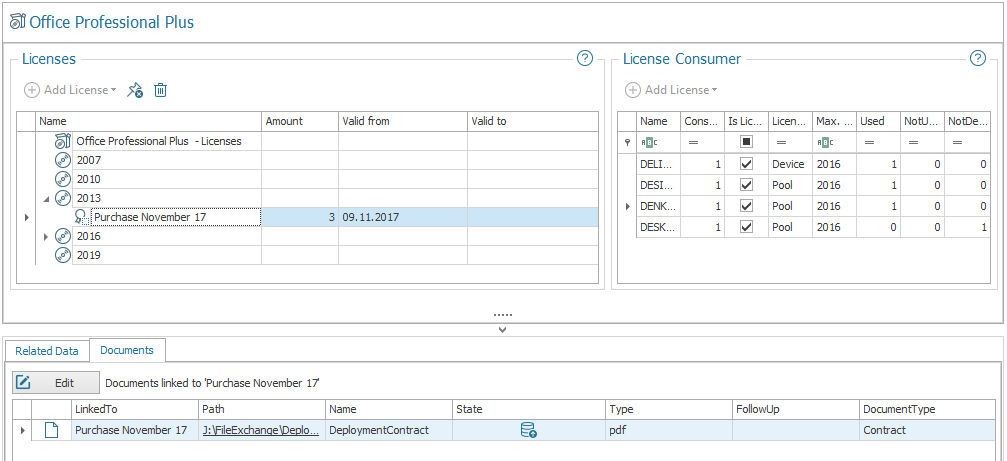1007x461 pixels.
Task: Sort by the Amount column header
Action: coord(300,121)
